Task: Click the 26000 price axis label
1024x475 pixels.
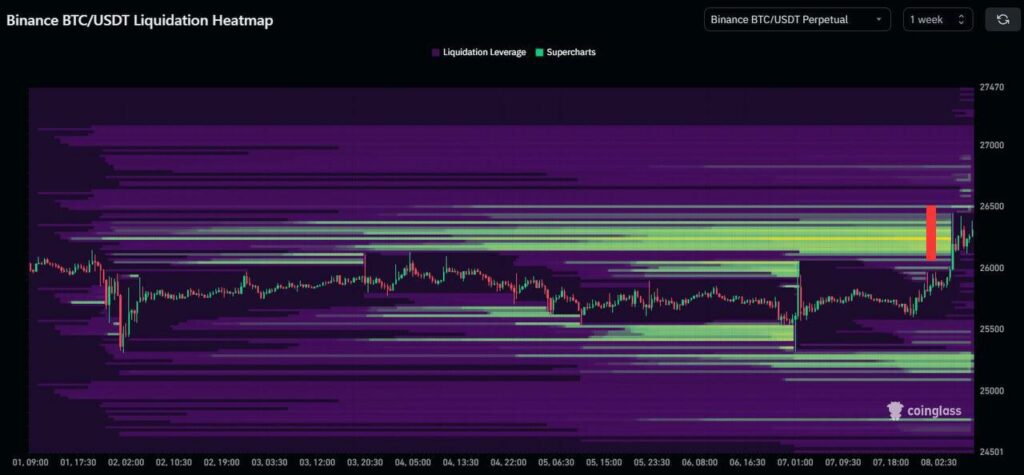Action: 992,268
